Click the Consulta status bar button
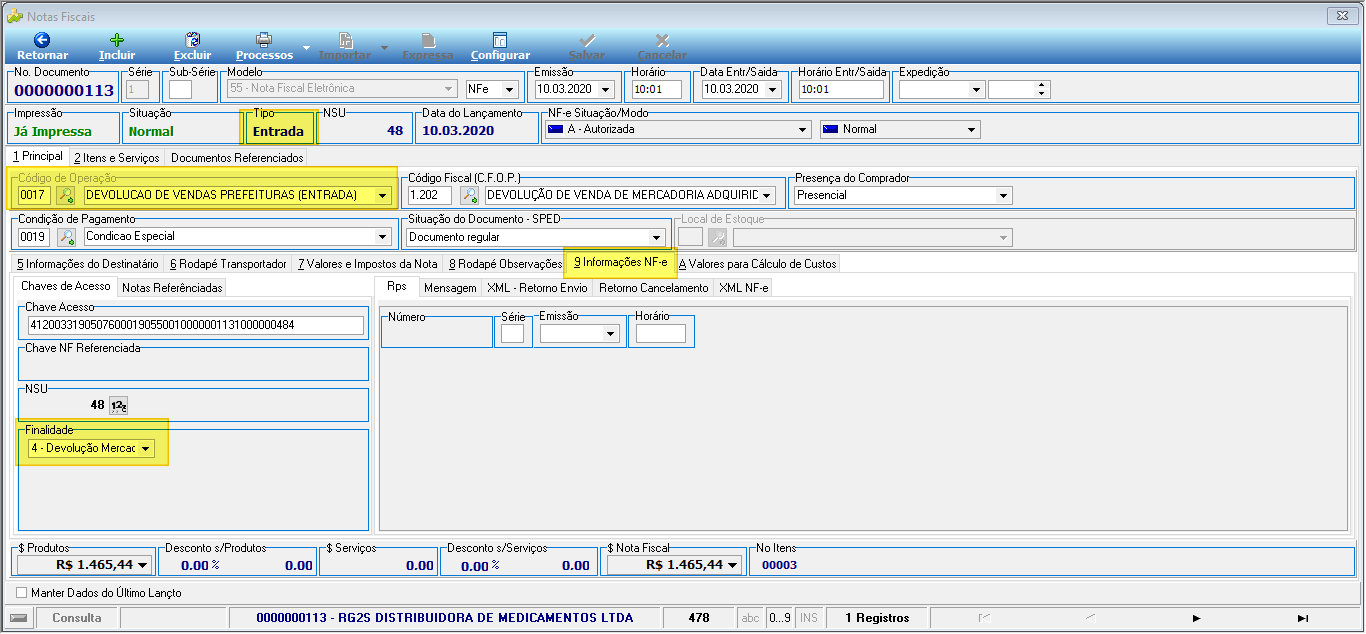Image resolution: width=1366 pixels, height=634 pixels. pyautogui.click(x=76, y=618)
